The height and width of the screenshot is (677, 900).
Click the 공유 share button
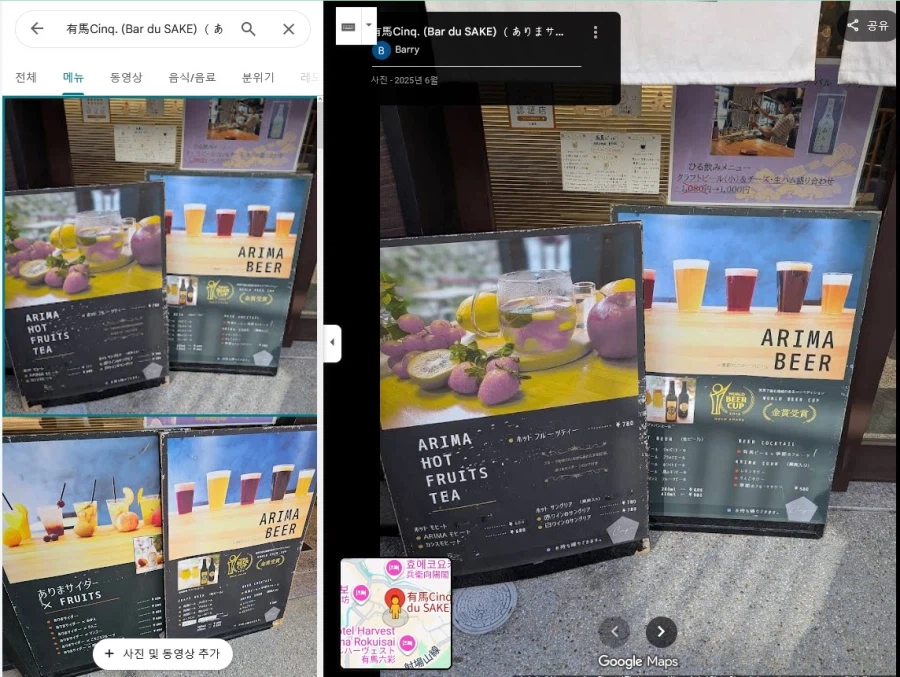(868, 26)
